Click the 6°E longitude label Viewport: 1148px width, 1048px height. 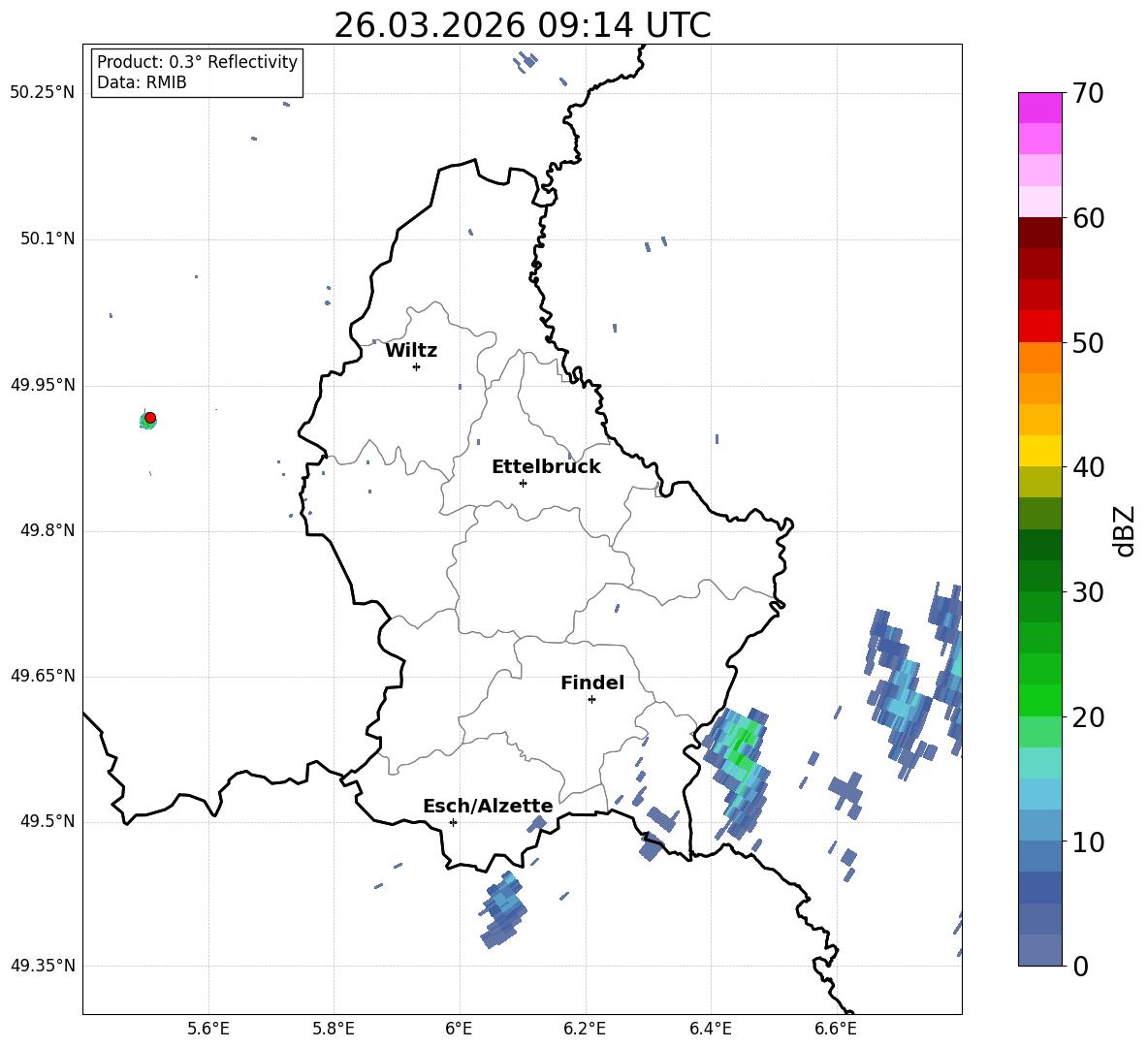[459, 1029]
